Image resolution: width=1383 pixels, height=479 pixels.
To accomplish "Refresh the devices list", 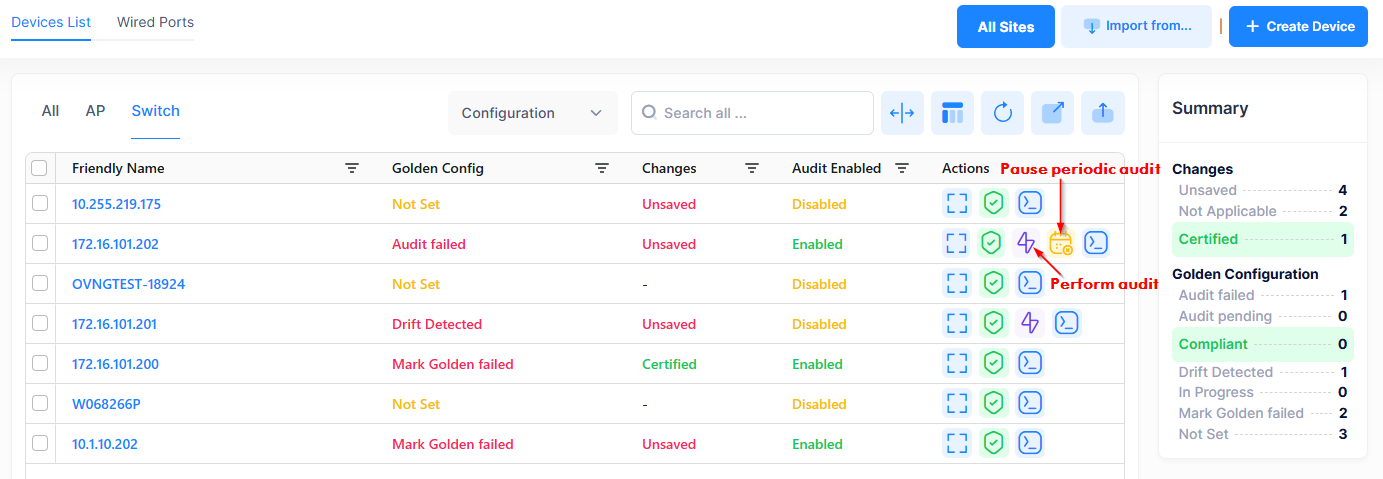I will click(1002, 113).
